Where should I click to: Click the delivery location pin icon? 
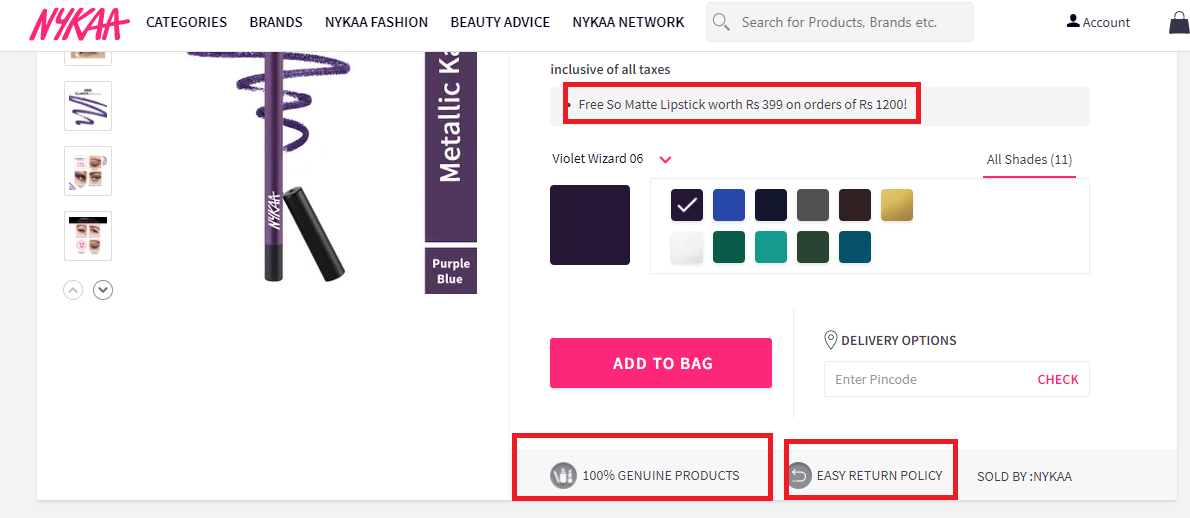click(830, 340)
